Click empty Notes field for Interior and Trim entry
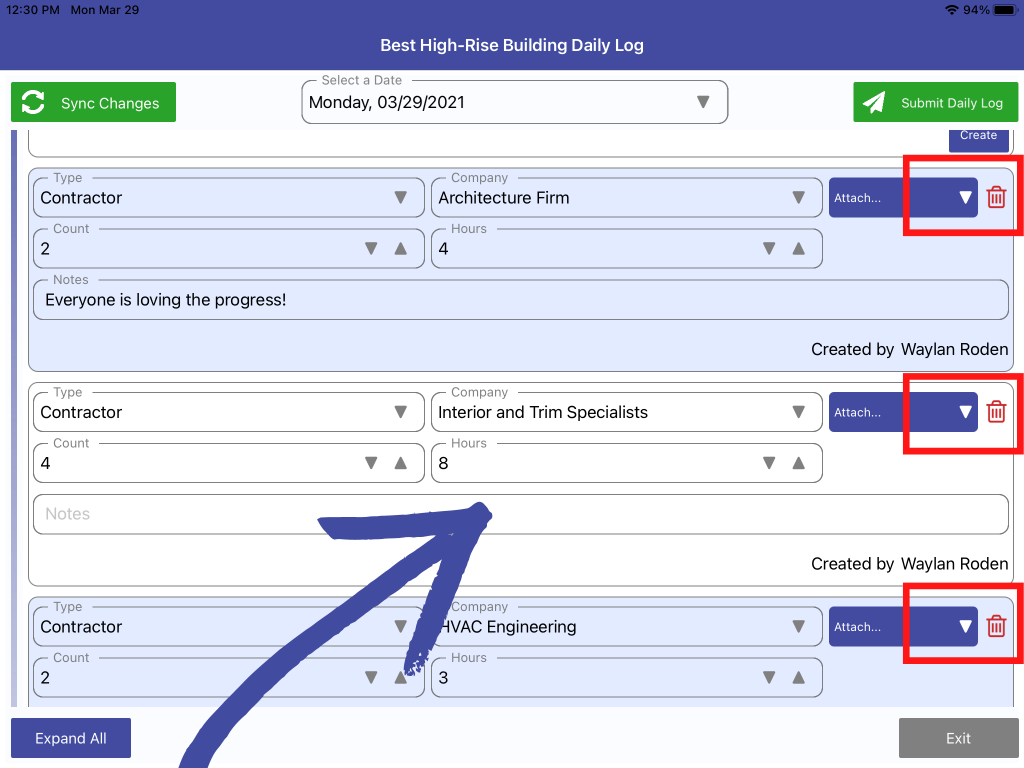The image size is (1024, 768). (520, 514)
